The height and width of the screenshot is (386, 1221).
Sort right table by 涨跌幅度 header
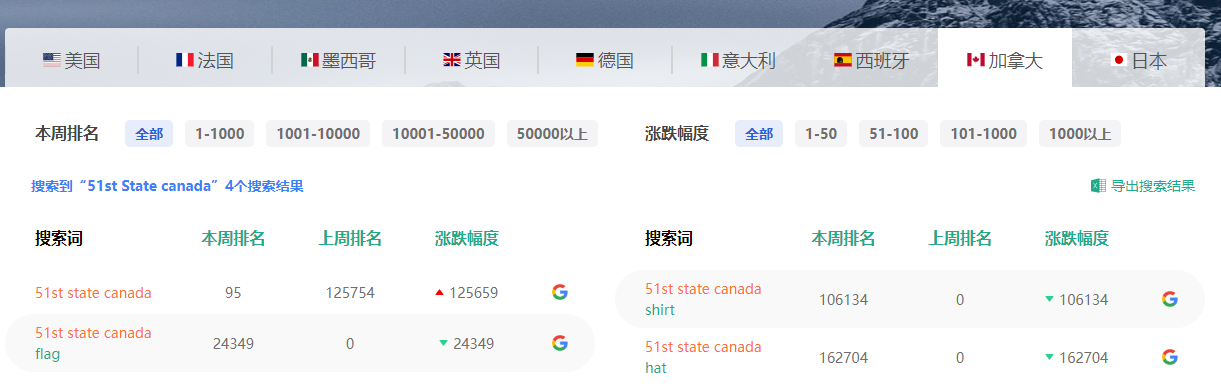(x=1077, y=238)
